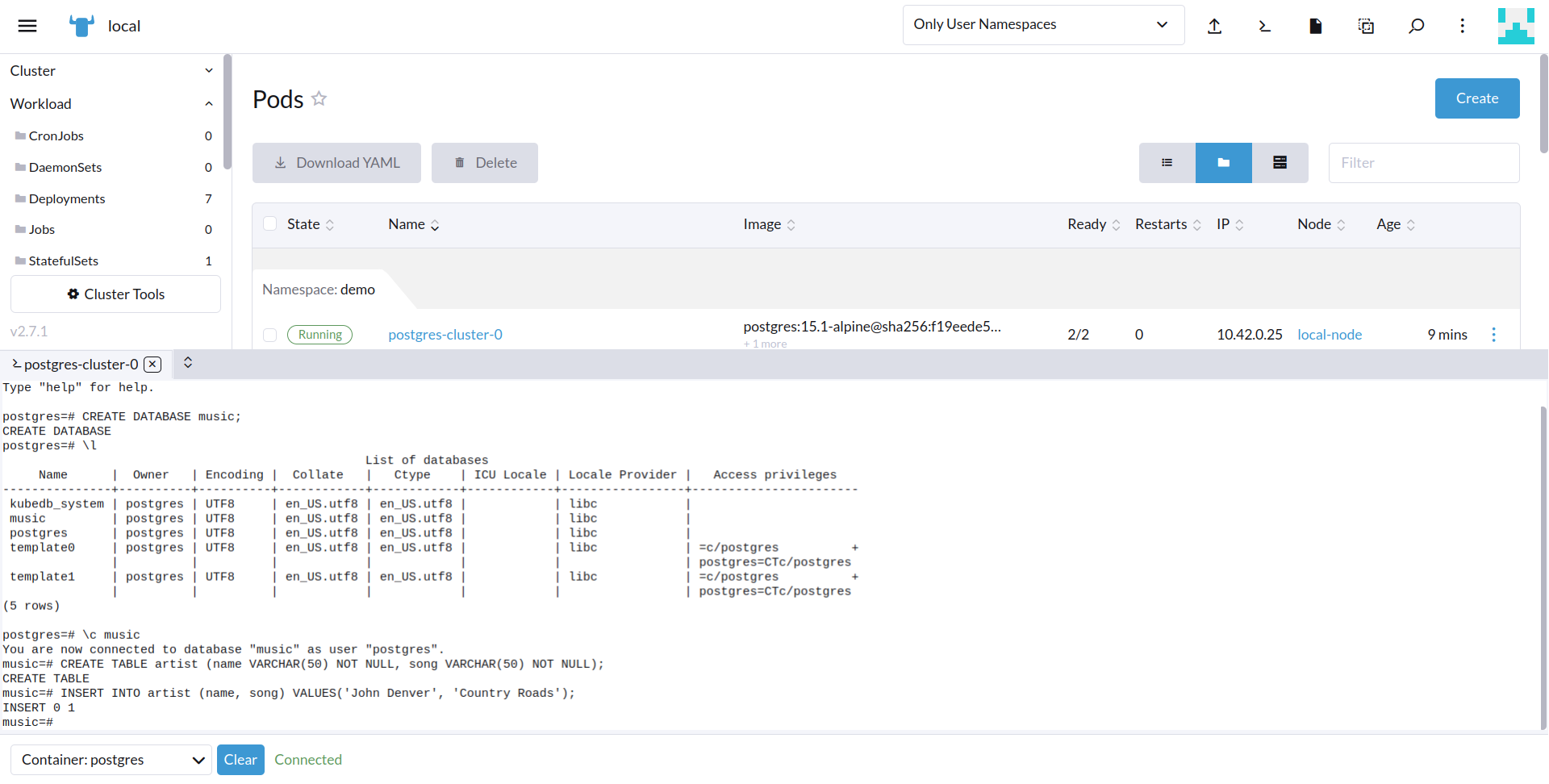Open the documentation file icon

(x=1315, y=25)
